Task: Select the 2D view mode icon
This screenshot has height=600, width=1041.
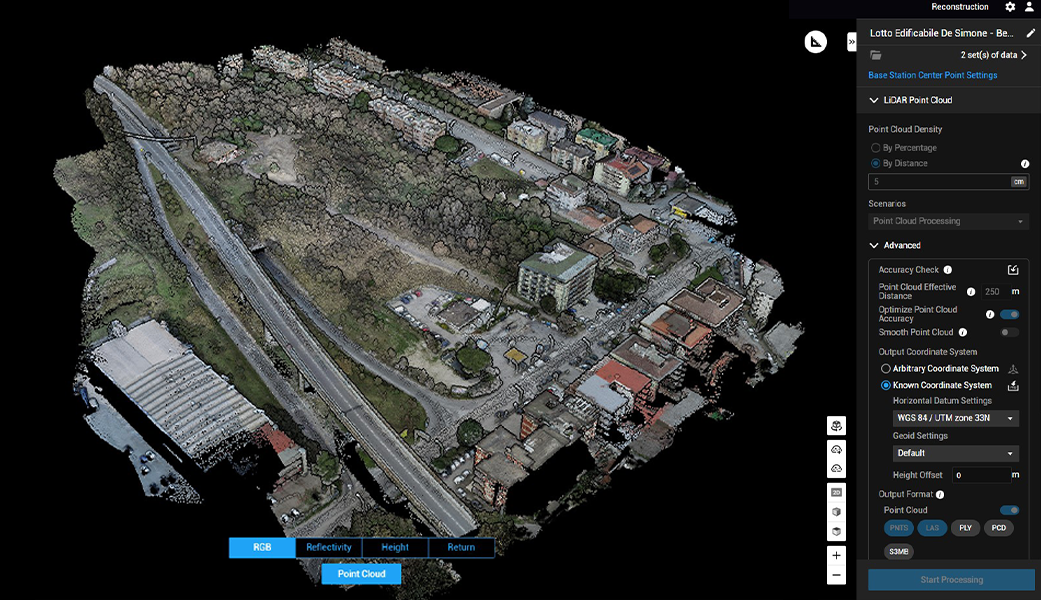Action: coord(836,491)
